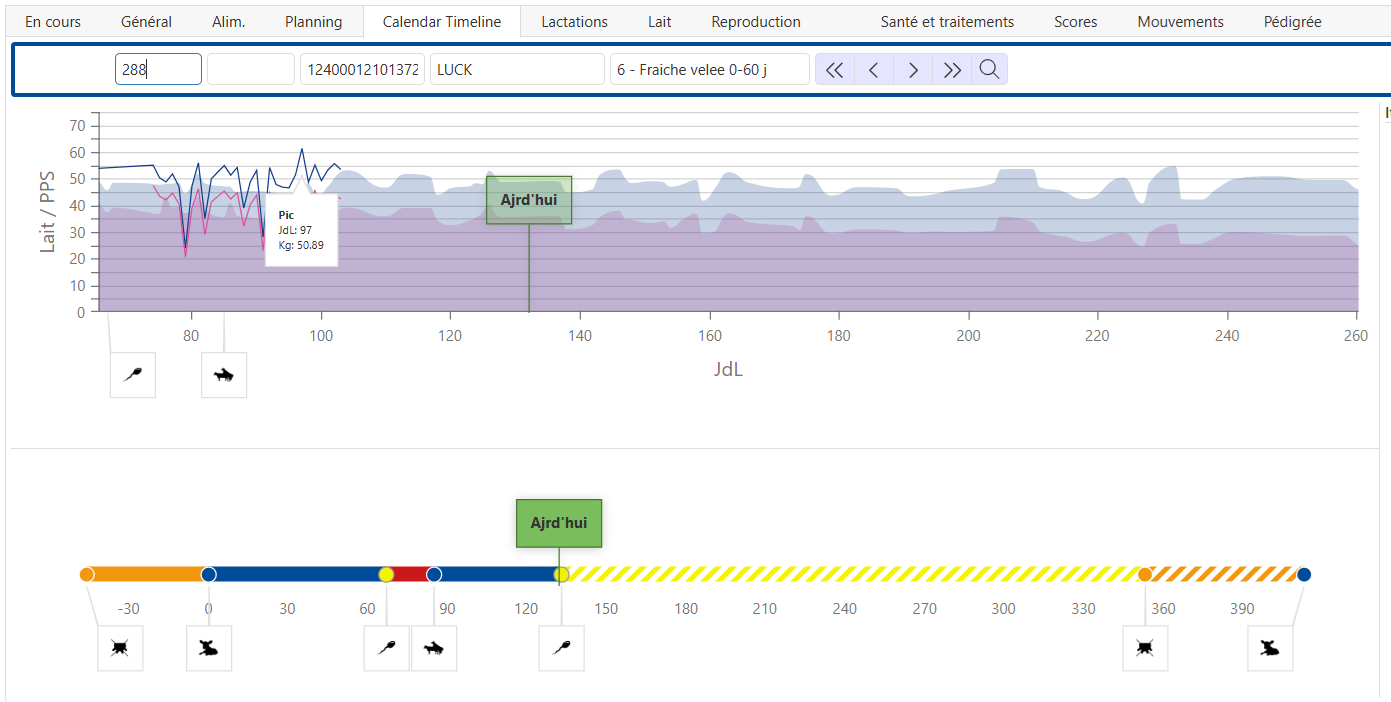This screenshot has width=1391, height=702.
Task: Open the Lactations tab
Action: pyautogui.click(x=574, y=21)
